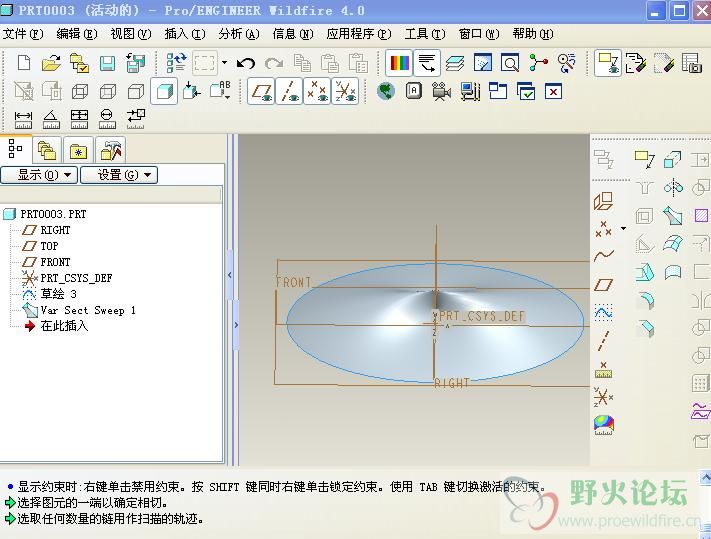Click the distance measure ruler icon

(x=23, y=120)
